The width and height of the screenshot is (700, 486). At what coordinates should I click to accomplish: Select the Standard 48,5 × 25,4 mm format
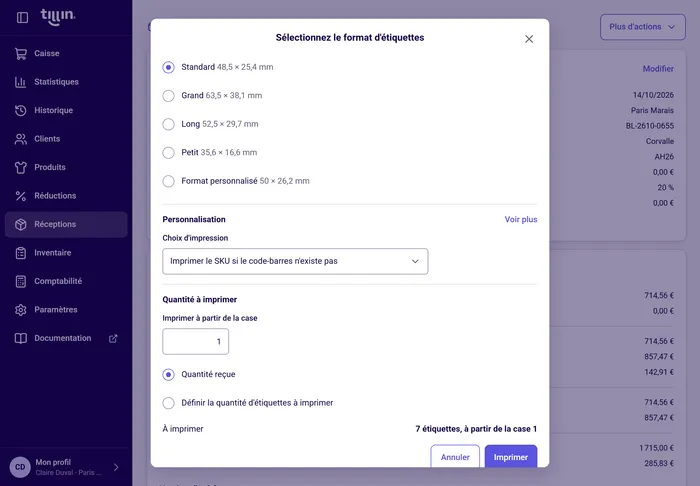pos(168,67)
